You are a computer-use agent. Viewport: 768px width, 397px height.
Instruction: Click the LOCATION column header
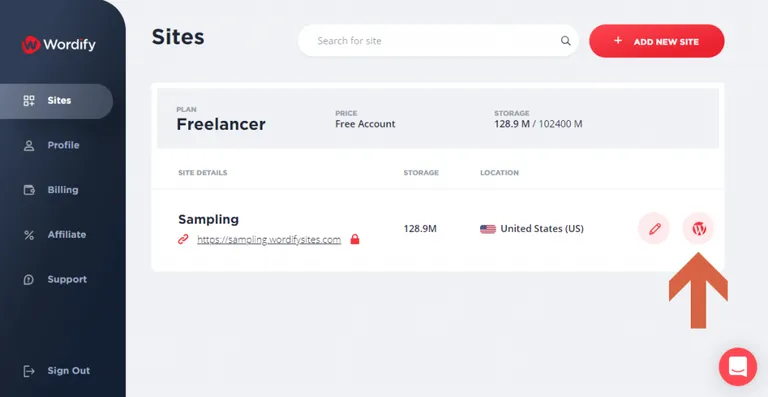[500, 173]
